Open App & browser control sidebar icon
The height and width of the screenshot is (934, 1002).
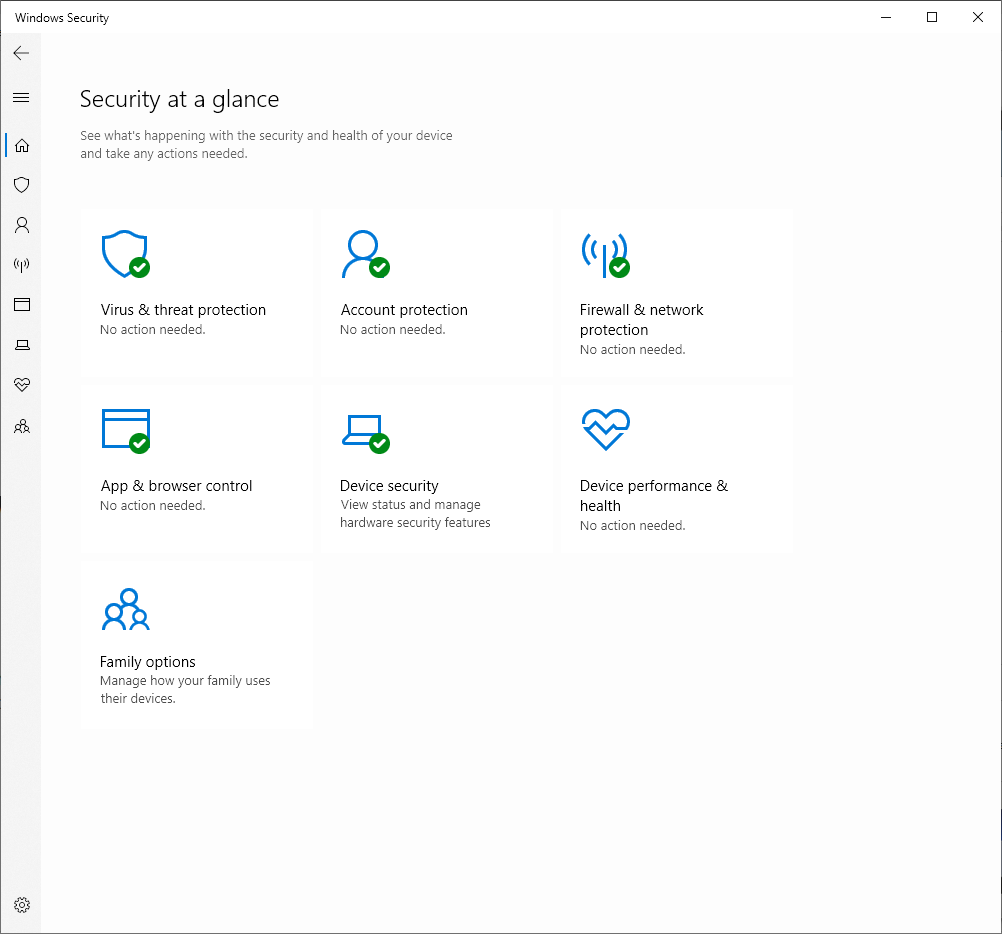point(22,304)
